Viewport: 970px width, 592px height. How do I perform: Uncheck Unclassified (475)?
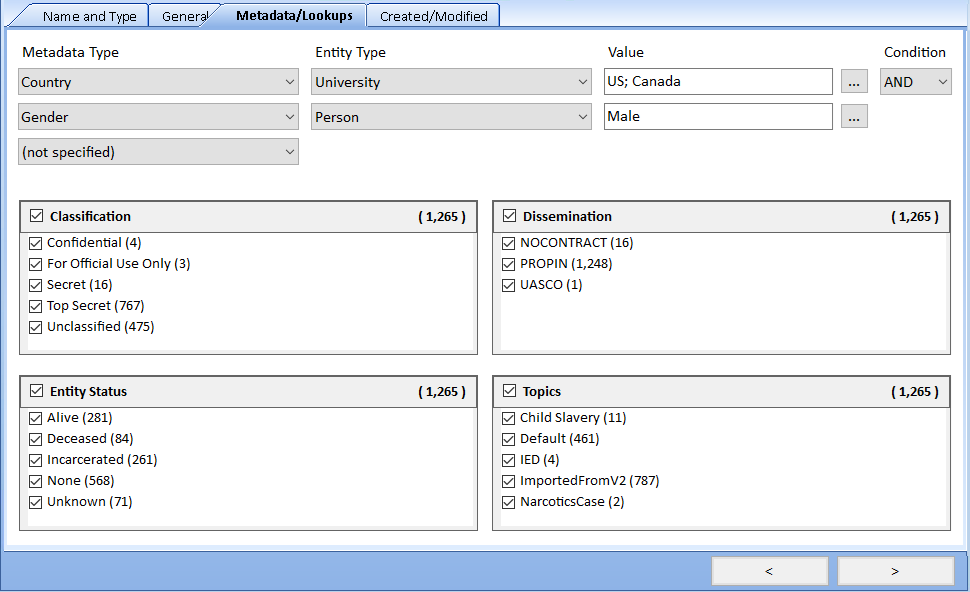coord(36,327)
